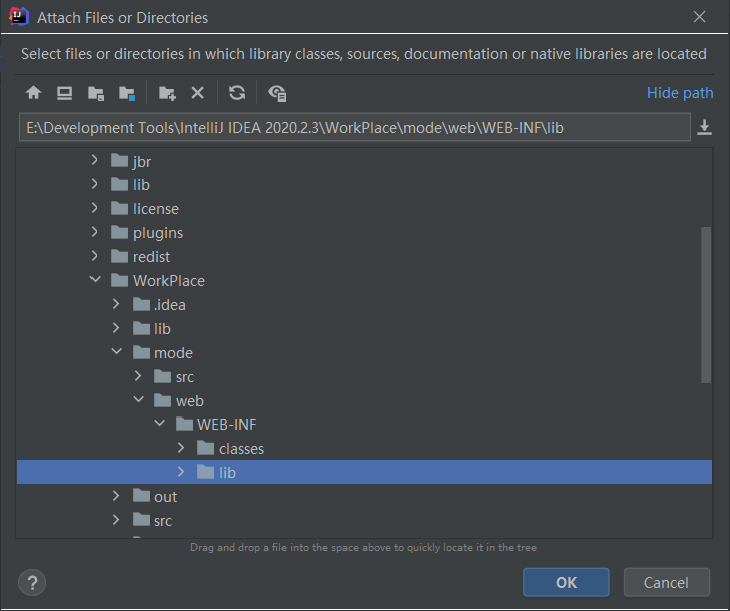Click the Hide path link
730x611 pixels.
[680, 93]
